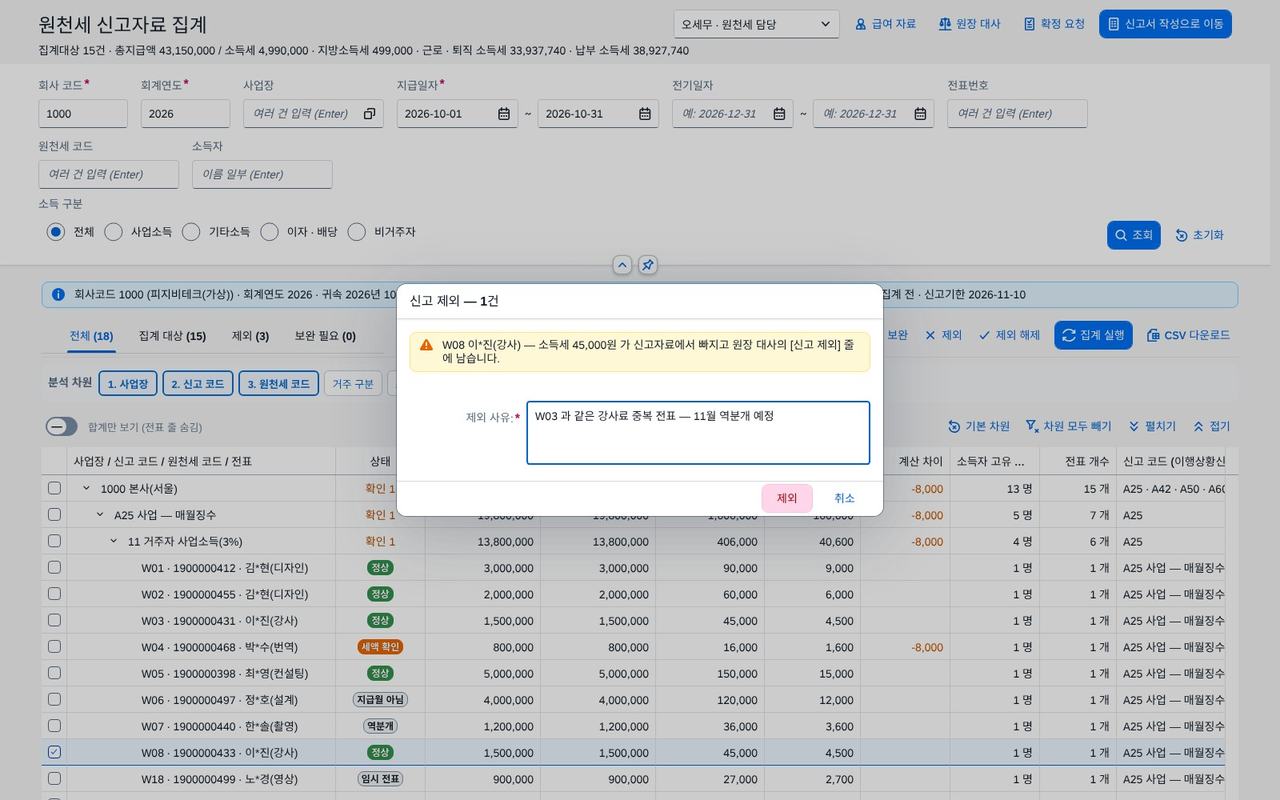Switch to 전체 (18) tab
This screenshot has height=800, width=1280.
point(91,336)
